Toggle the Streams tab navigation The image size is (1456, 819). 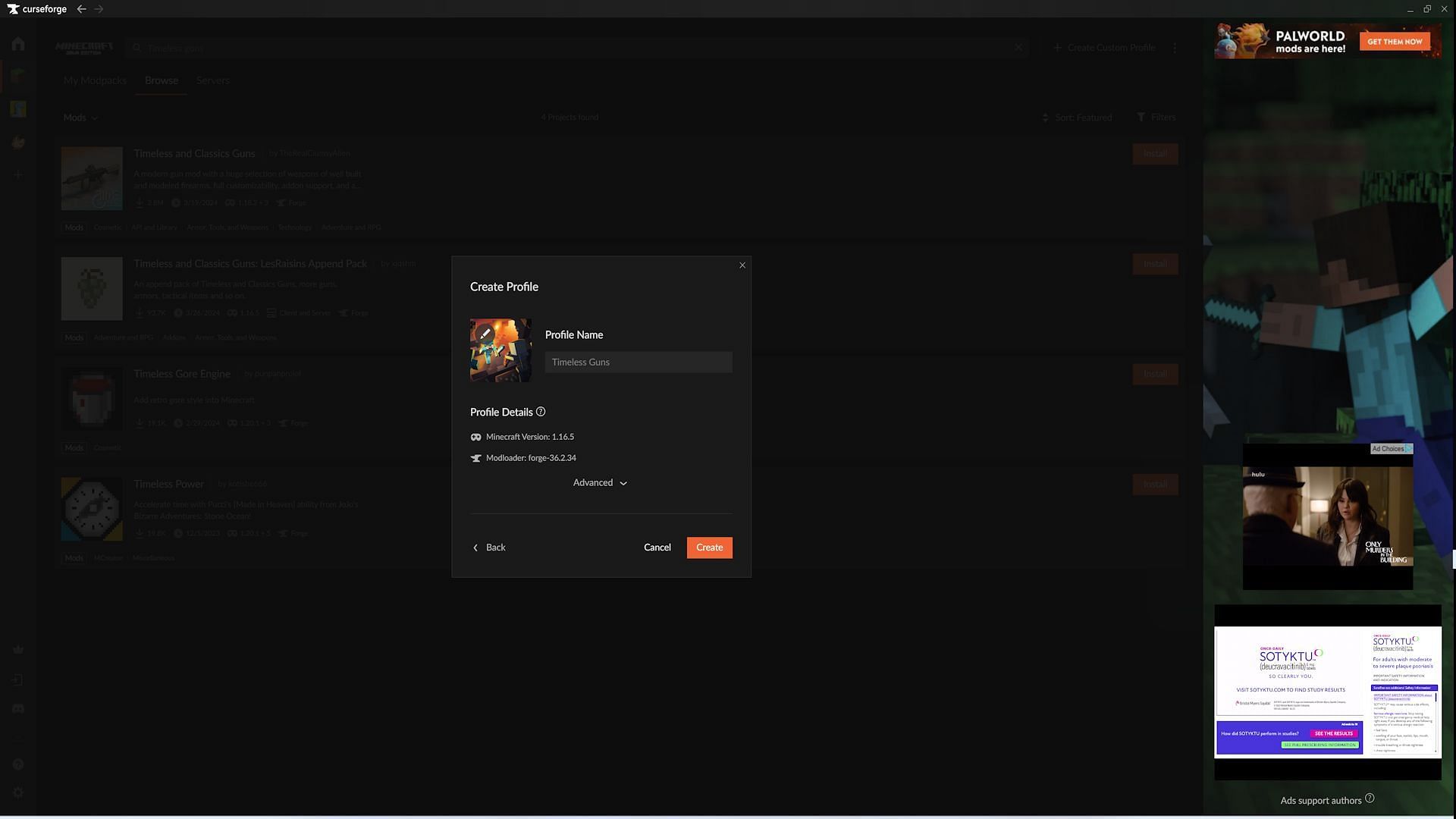tap(212, 80)
